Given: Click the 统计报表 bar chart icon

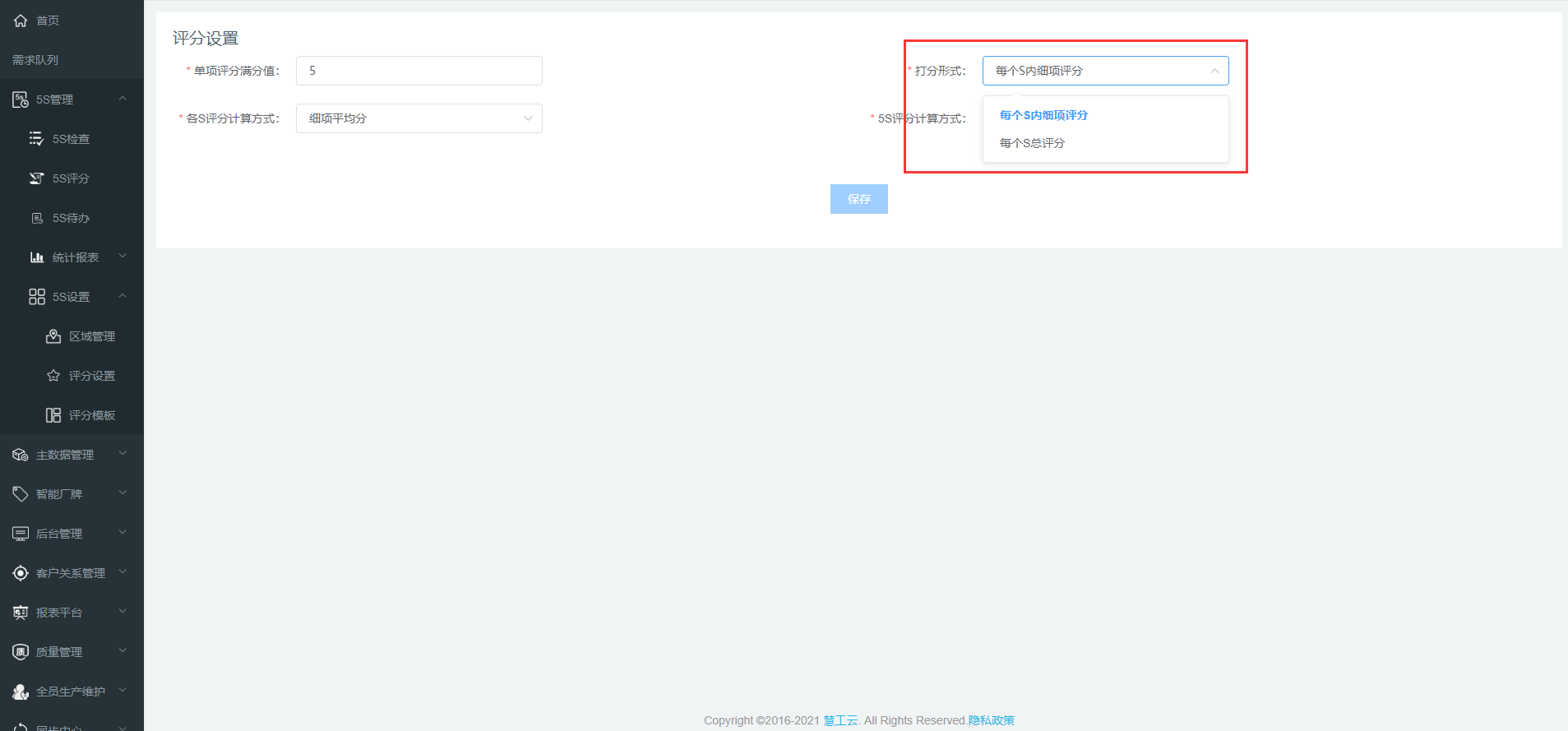Looking at the screenshot, I should [x=36, y=257].
